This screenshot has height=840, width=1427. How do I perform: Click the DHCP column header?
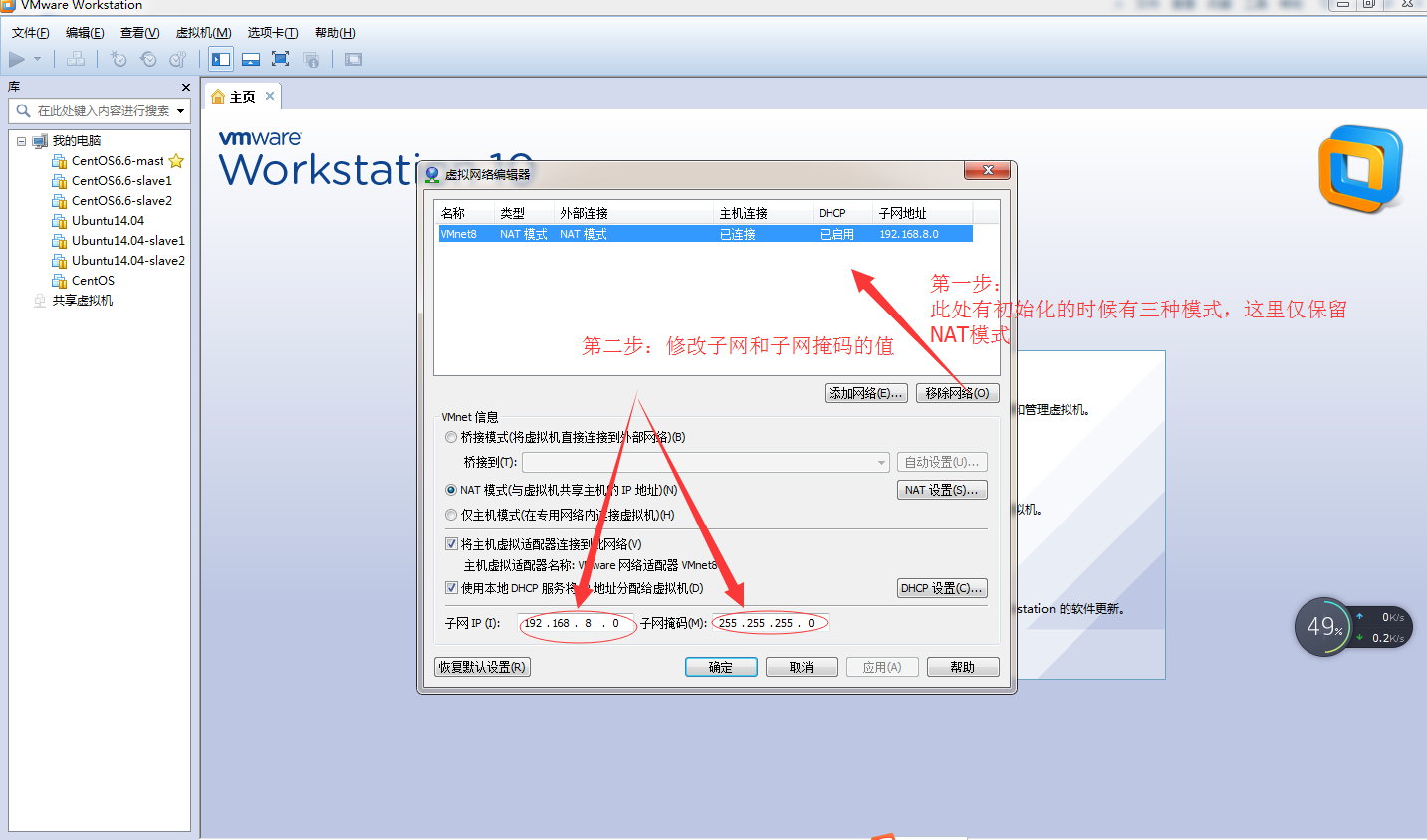click(x=843, y=213)
